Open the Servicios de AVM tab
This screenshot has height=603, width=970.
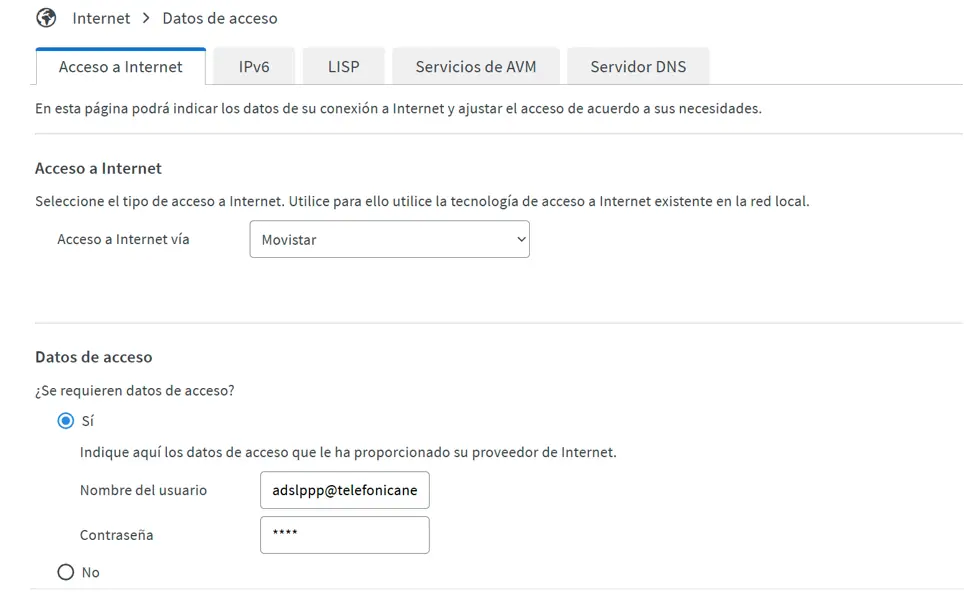[x=476, y=67]
